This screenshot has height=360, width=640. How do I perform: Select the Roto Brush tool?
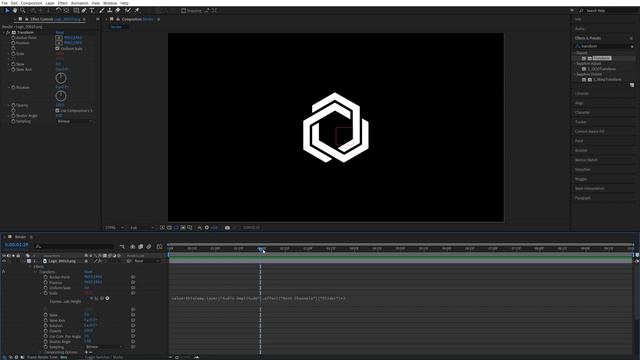click(128, 11)
